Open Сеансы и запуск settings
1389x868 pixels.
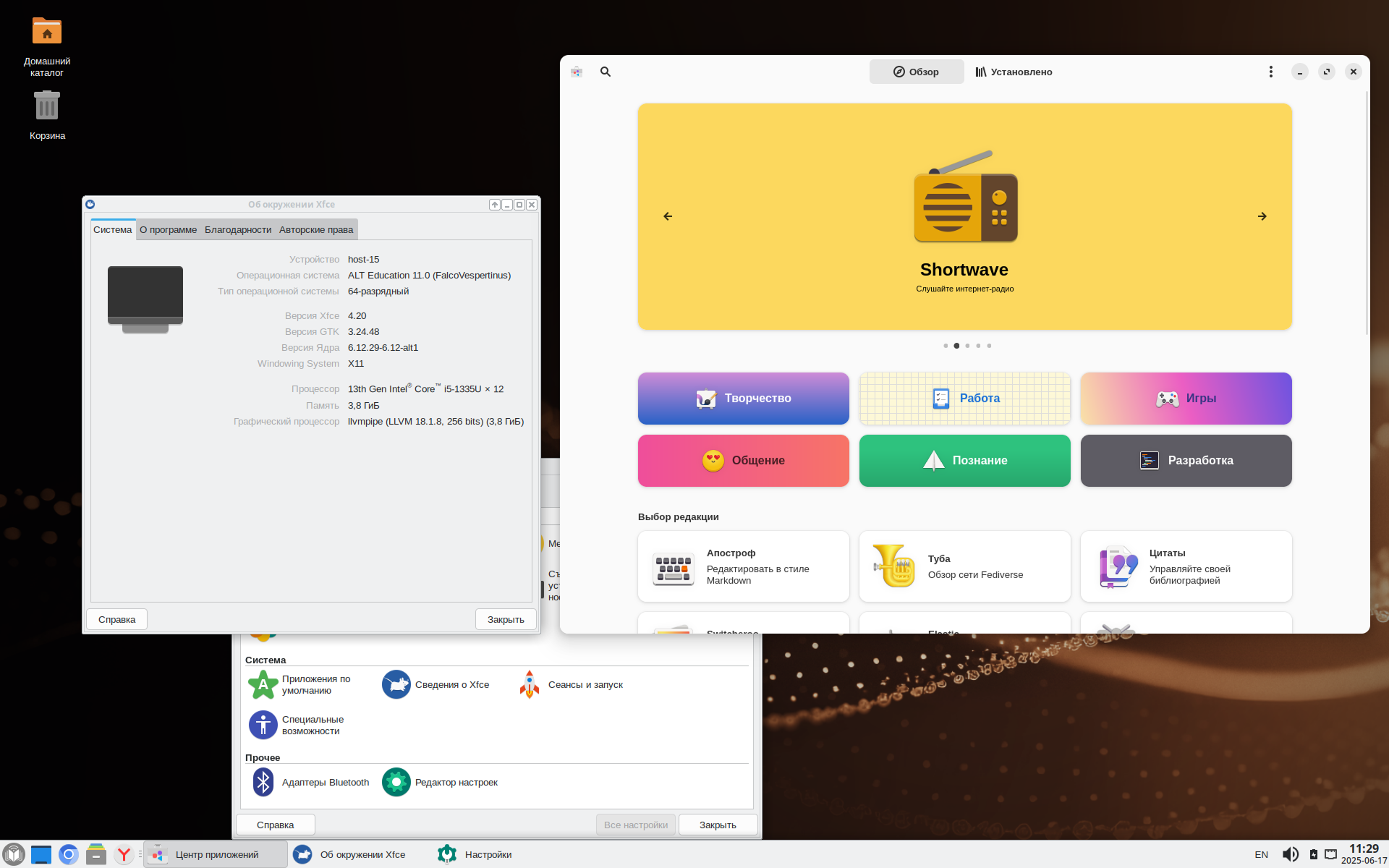[x=570, y=684]
